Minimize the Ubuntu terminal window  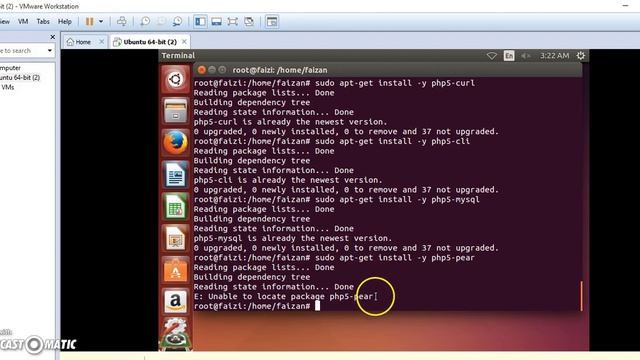212,70
